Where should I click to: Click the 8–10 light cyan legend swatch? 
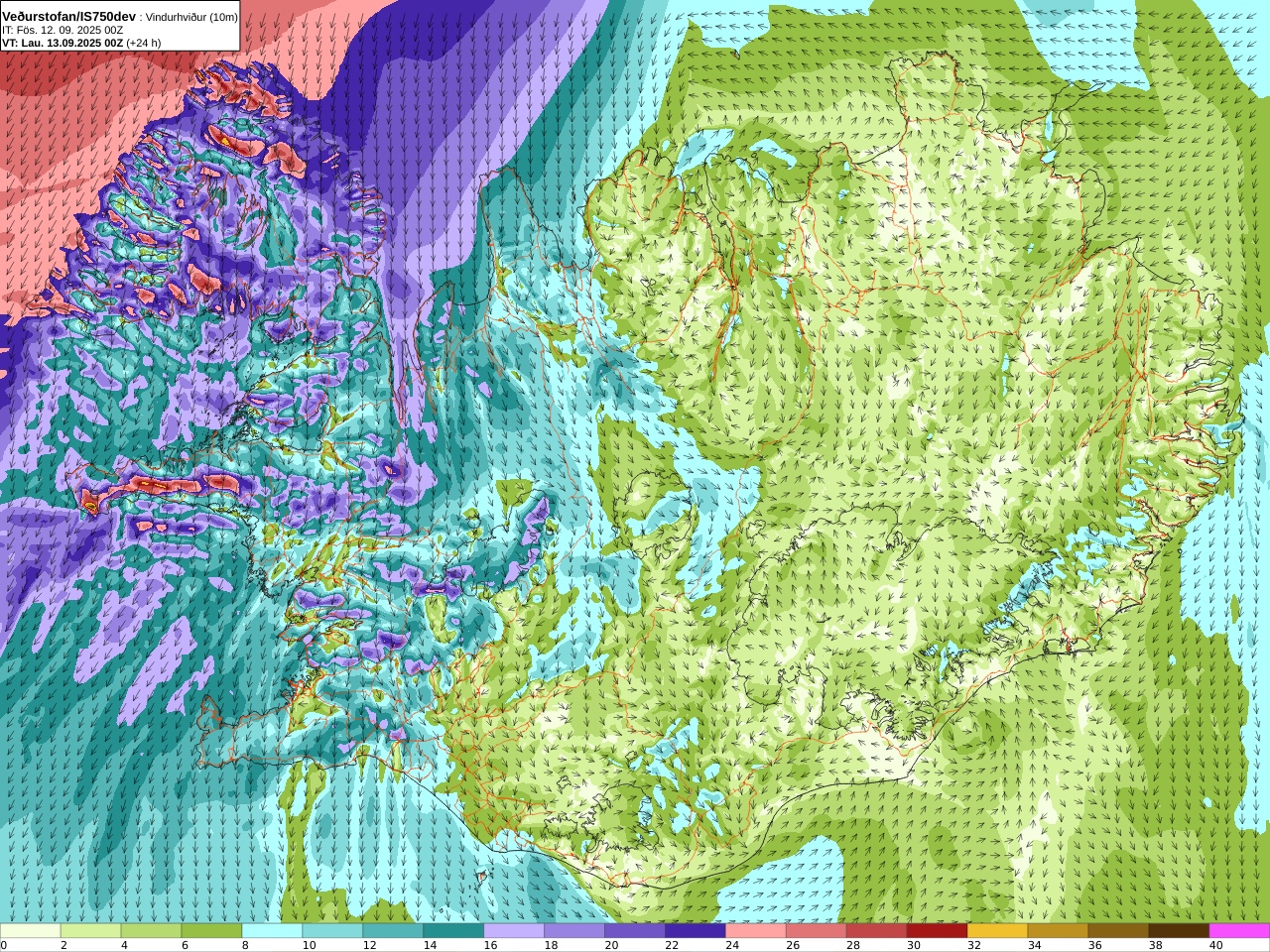pyautogui.click(x=272, y=931)
